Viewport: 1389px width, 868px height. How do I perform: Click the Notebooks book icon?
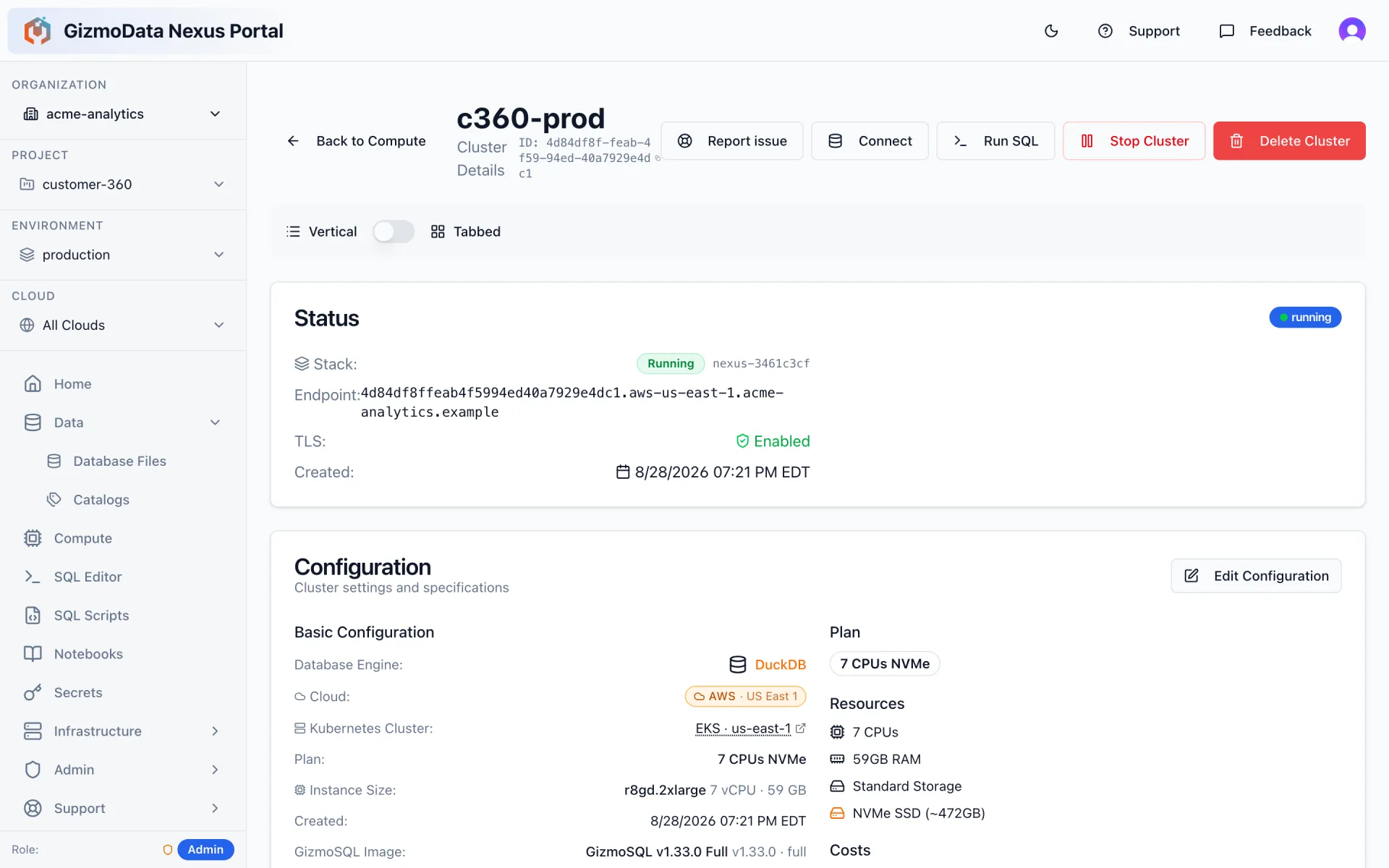pos(33,654)
